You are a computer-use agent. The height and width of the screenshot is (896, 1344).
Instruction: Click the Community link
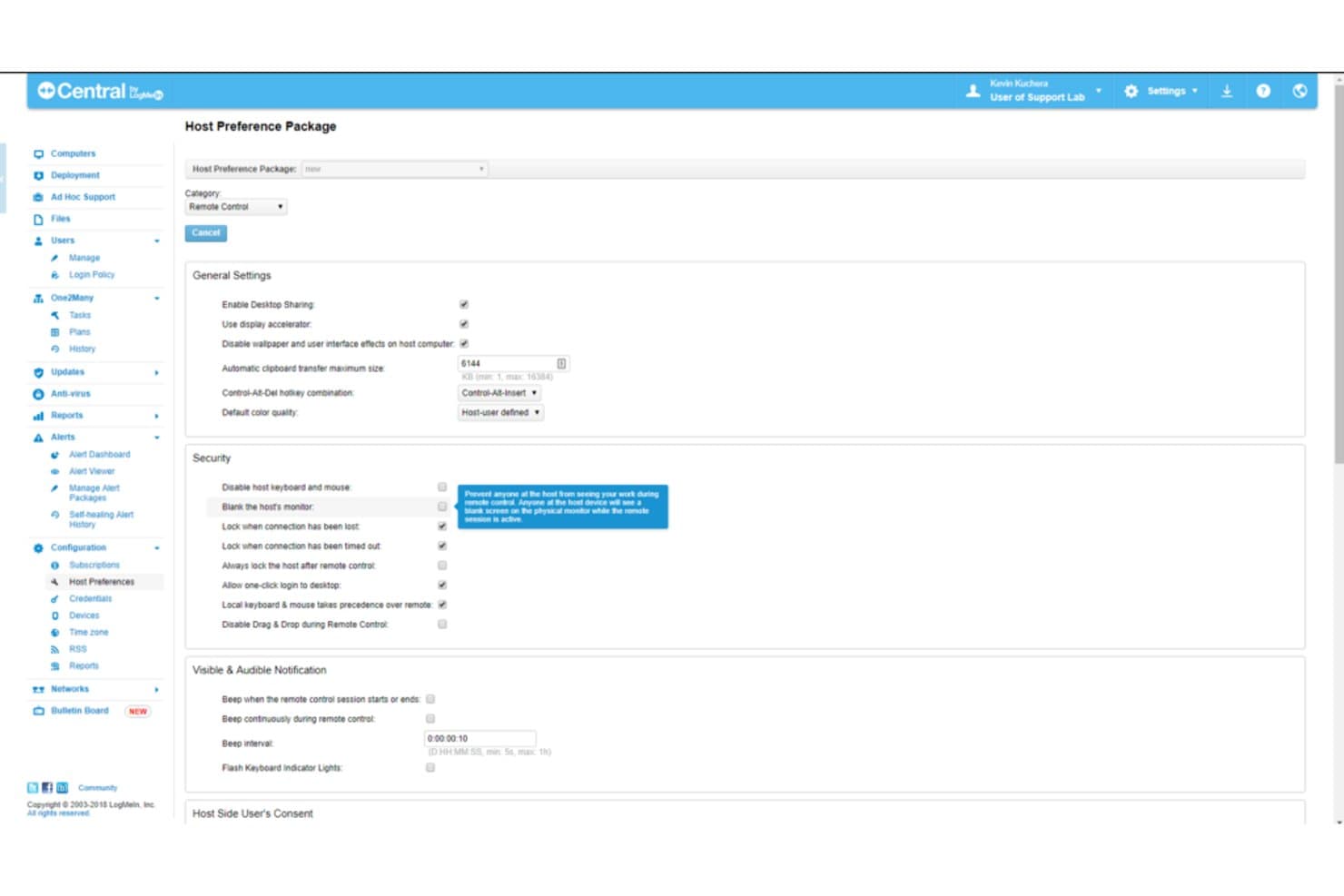(98, 788)
